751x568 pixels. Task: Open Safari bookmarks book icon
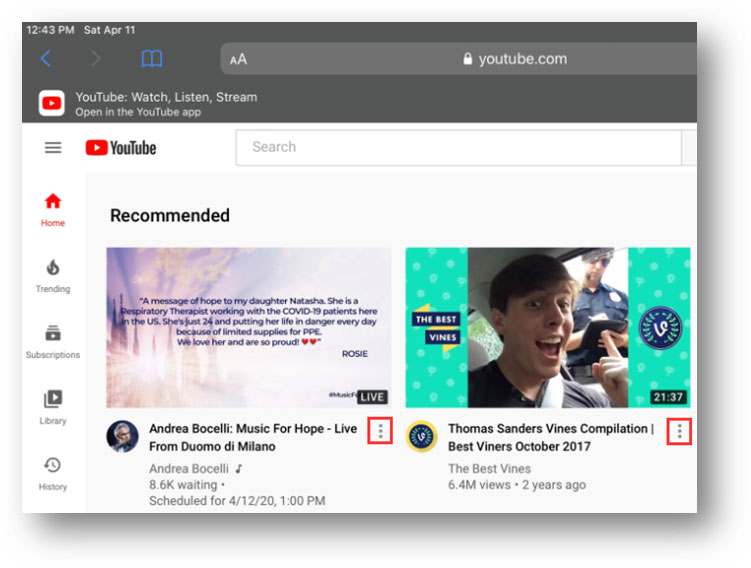[x=152, y=58]
